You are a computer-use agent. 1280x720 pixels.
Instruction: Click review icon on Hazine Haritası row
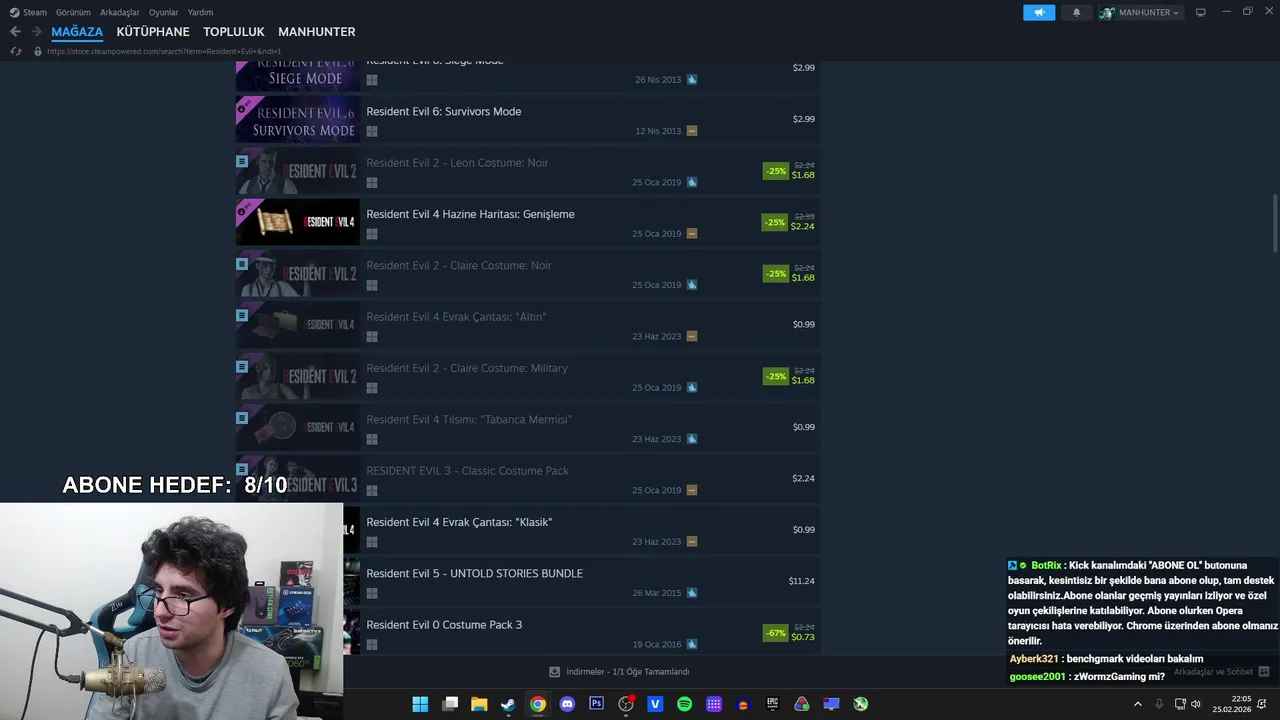692,234
